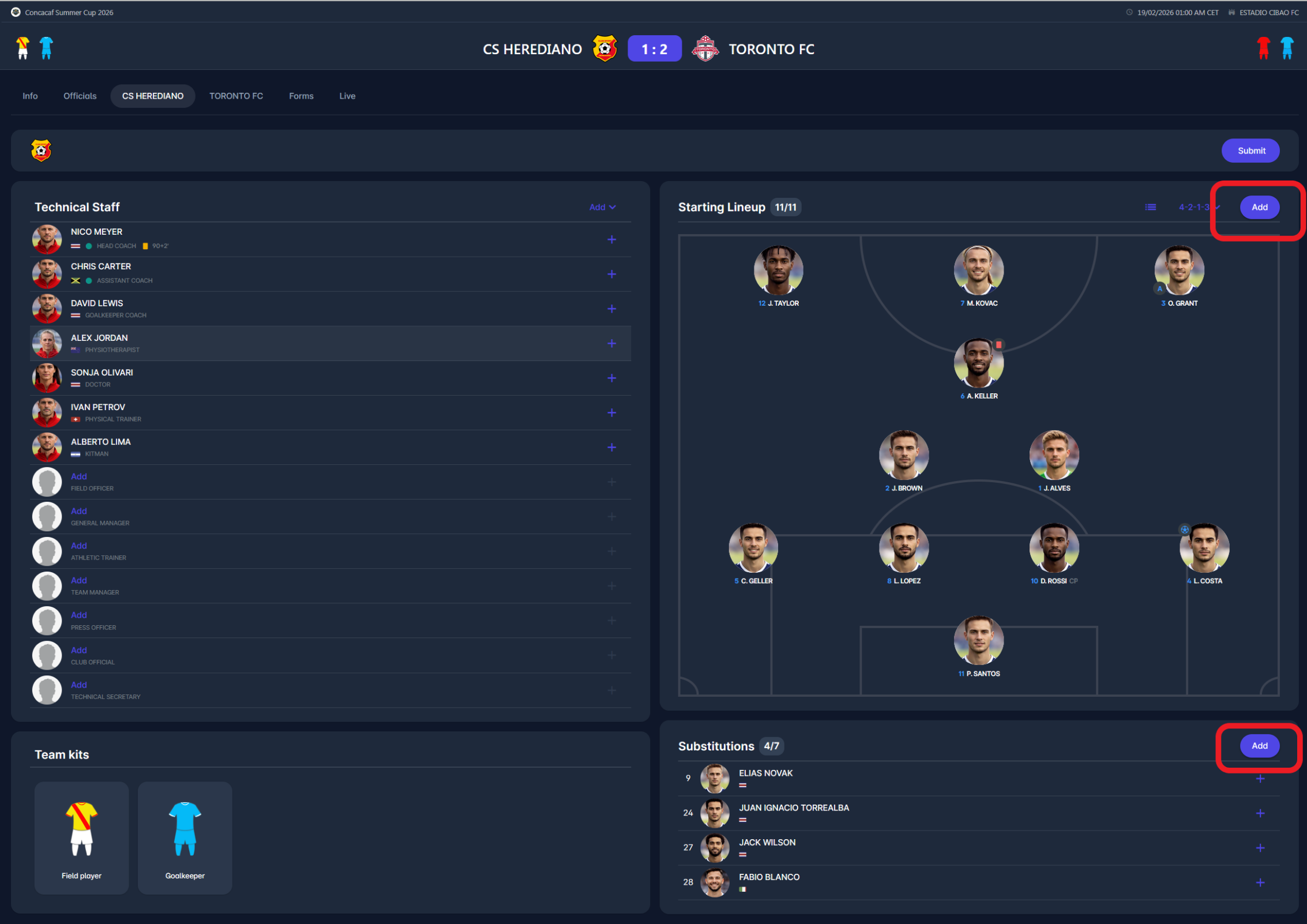
Task: Select the Goalkeeper kit card
Action: 185,837
